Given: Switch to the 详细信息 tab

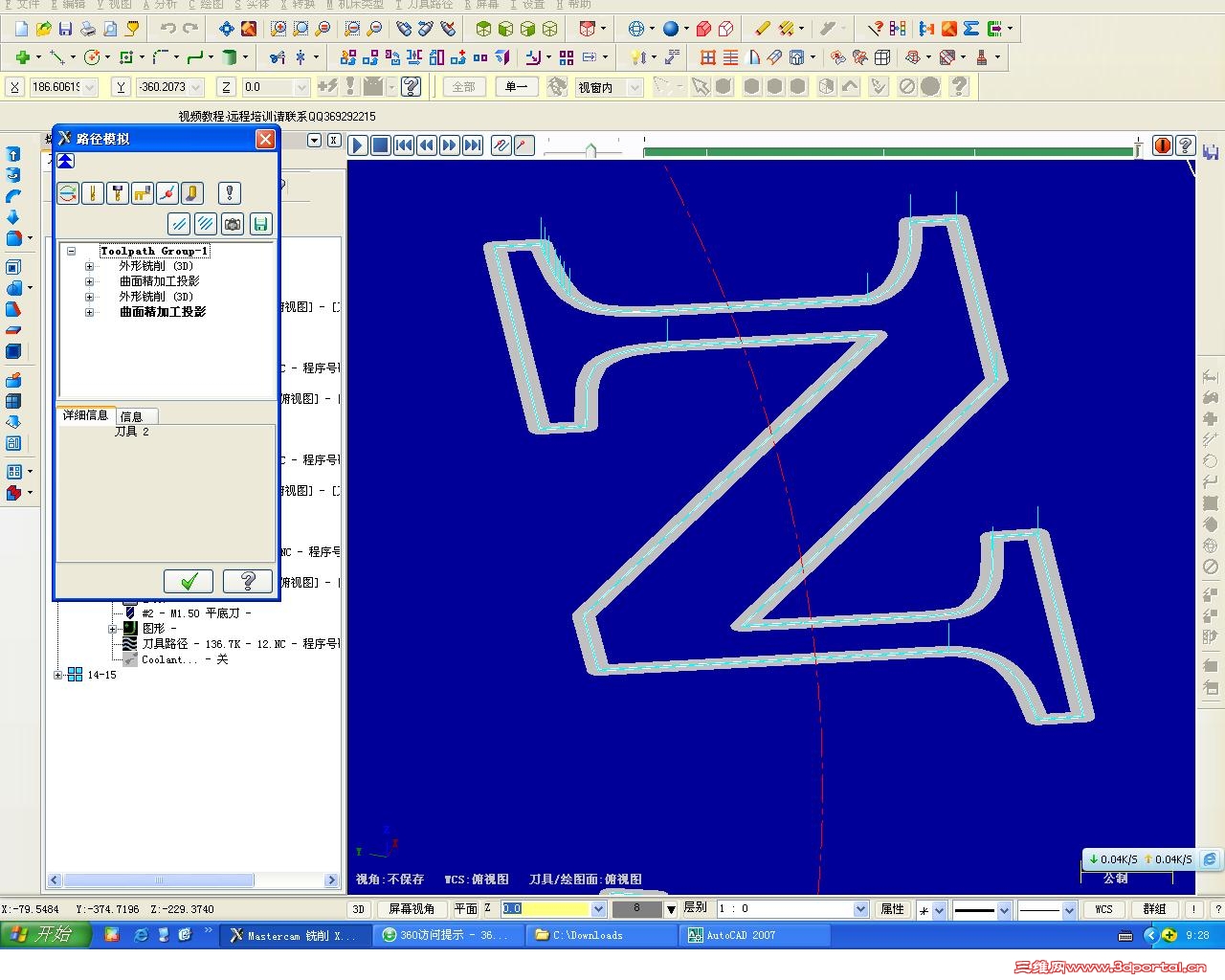Looking at the screenshot, I should click(x=85, y=414).
